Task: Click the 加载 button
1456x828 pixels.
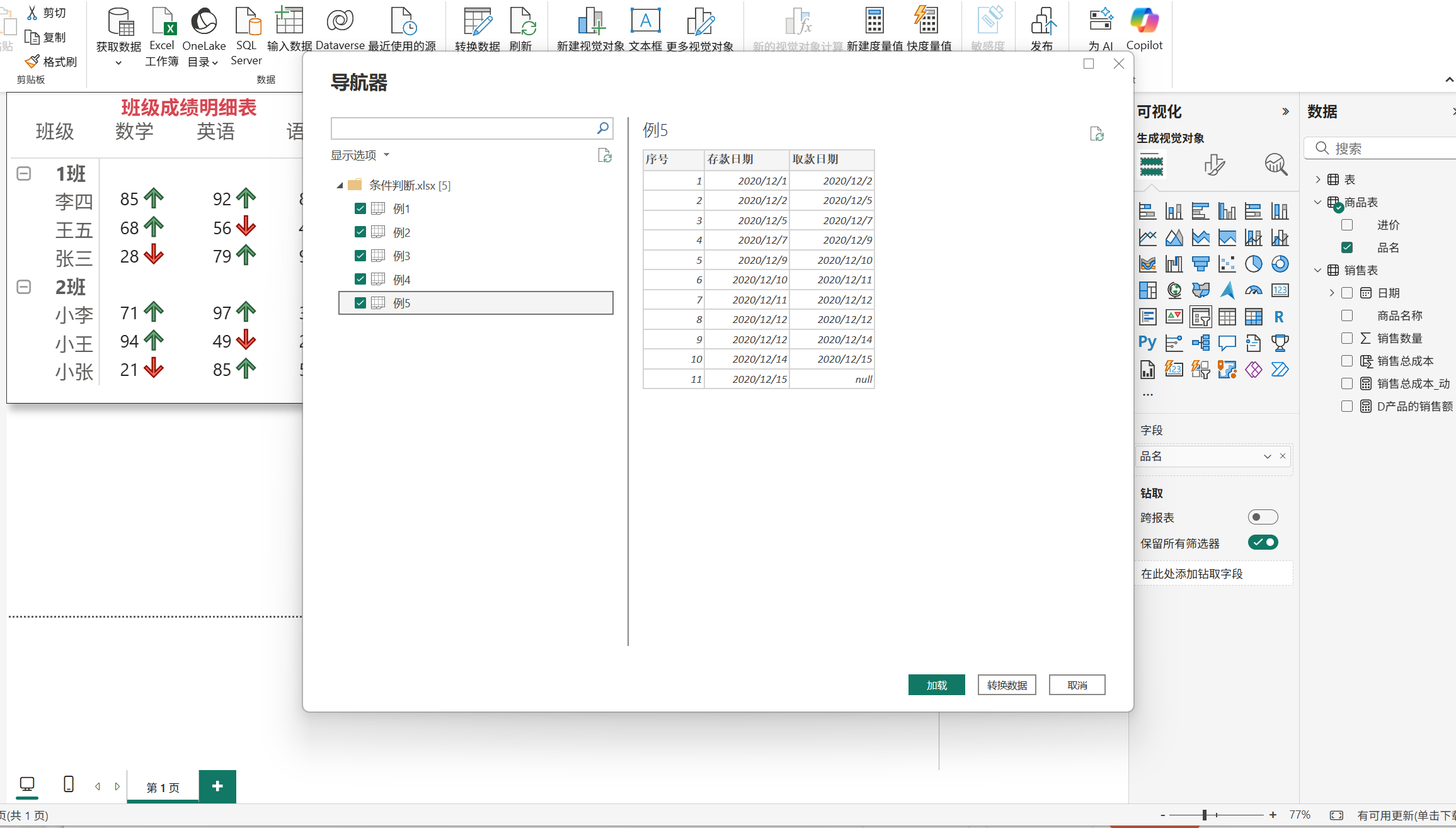Action: 936,685
